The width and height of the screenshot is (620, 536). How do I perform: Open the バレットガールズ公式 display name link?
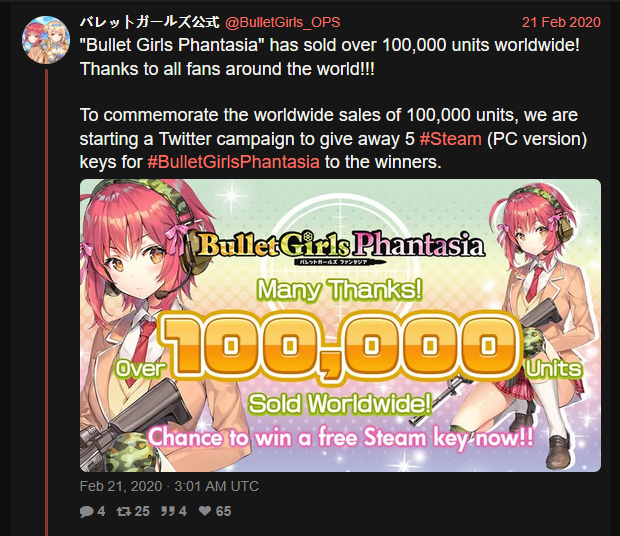click(149, 22)
